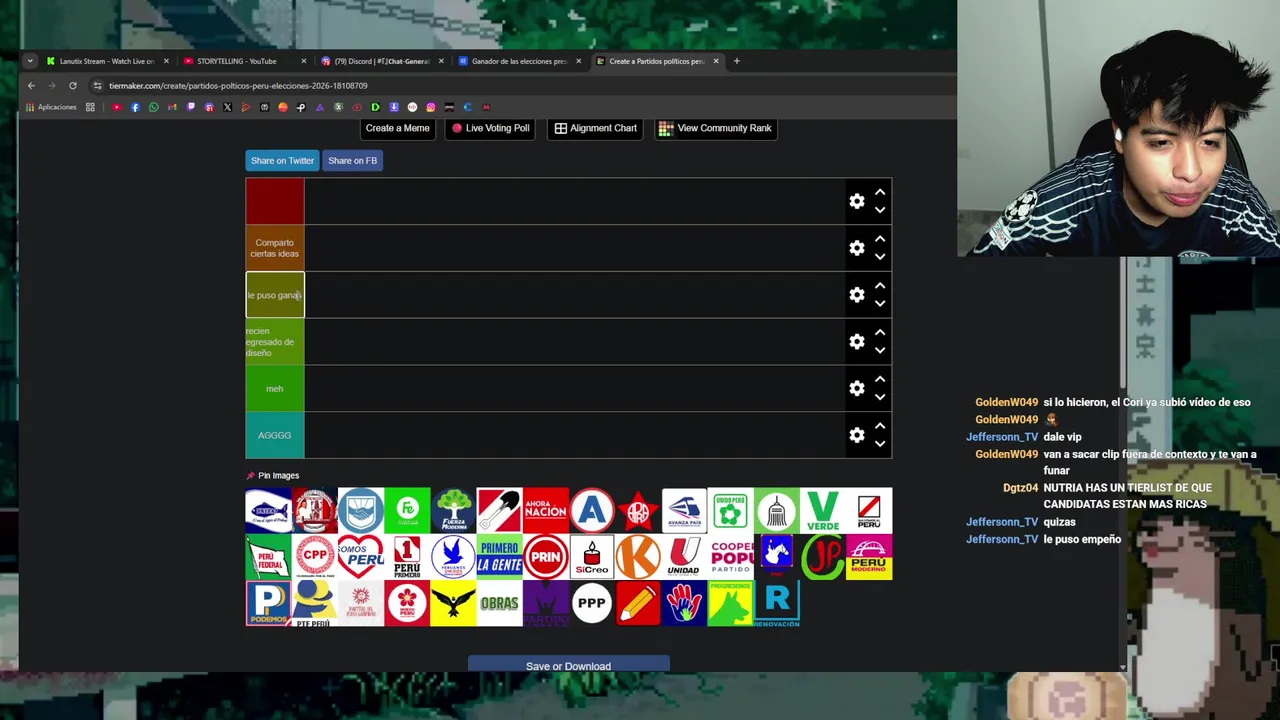1280x720 pixels.
Task: Select the Perú Federal flag logo
Action: [268, 557]
